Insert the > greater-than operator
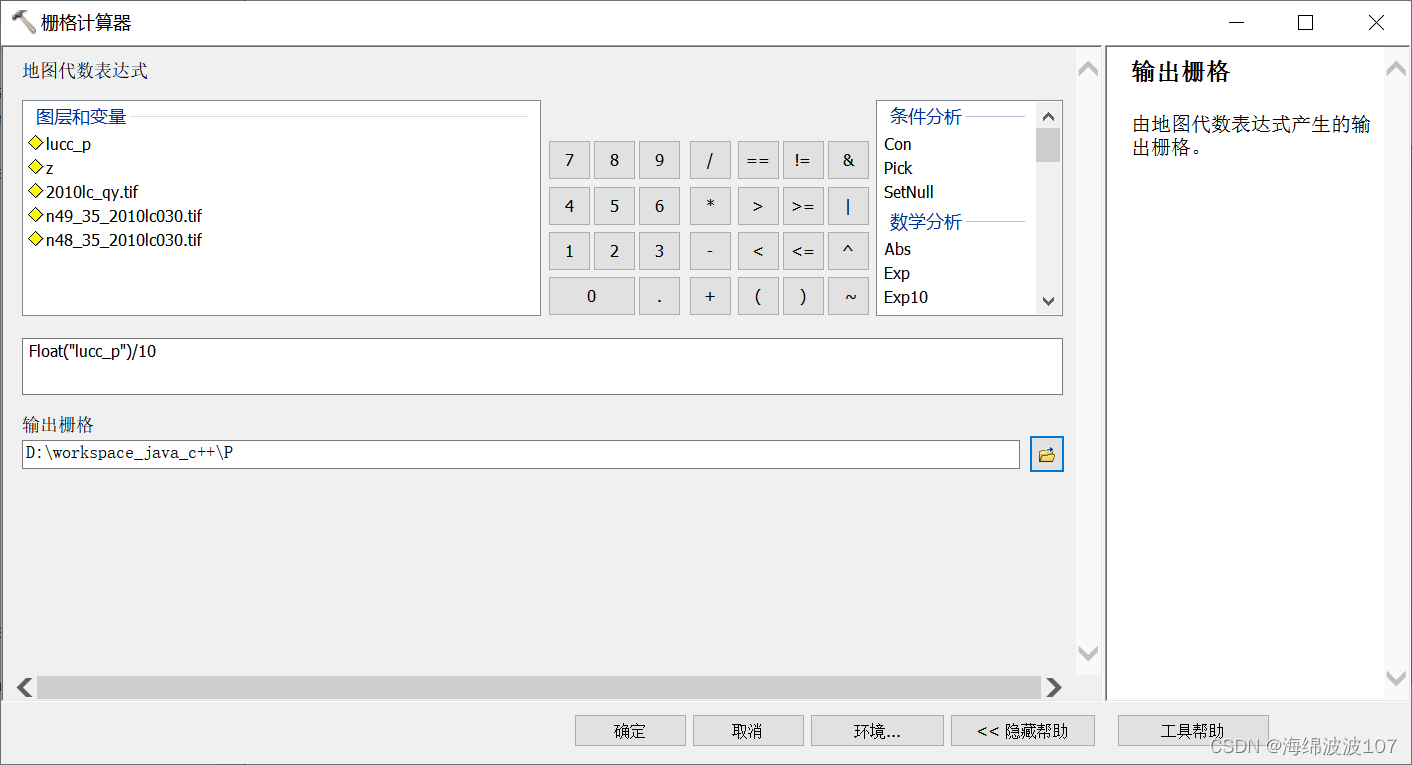This screenshot has width=1412, height=765. tap(758, 206)
